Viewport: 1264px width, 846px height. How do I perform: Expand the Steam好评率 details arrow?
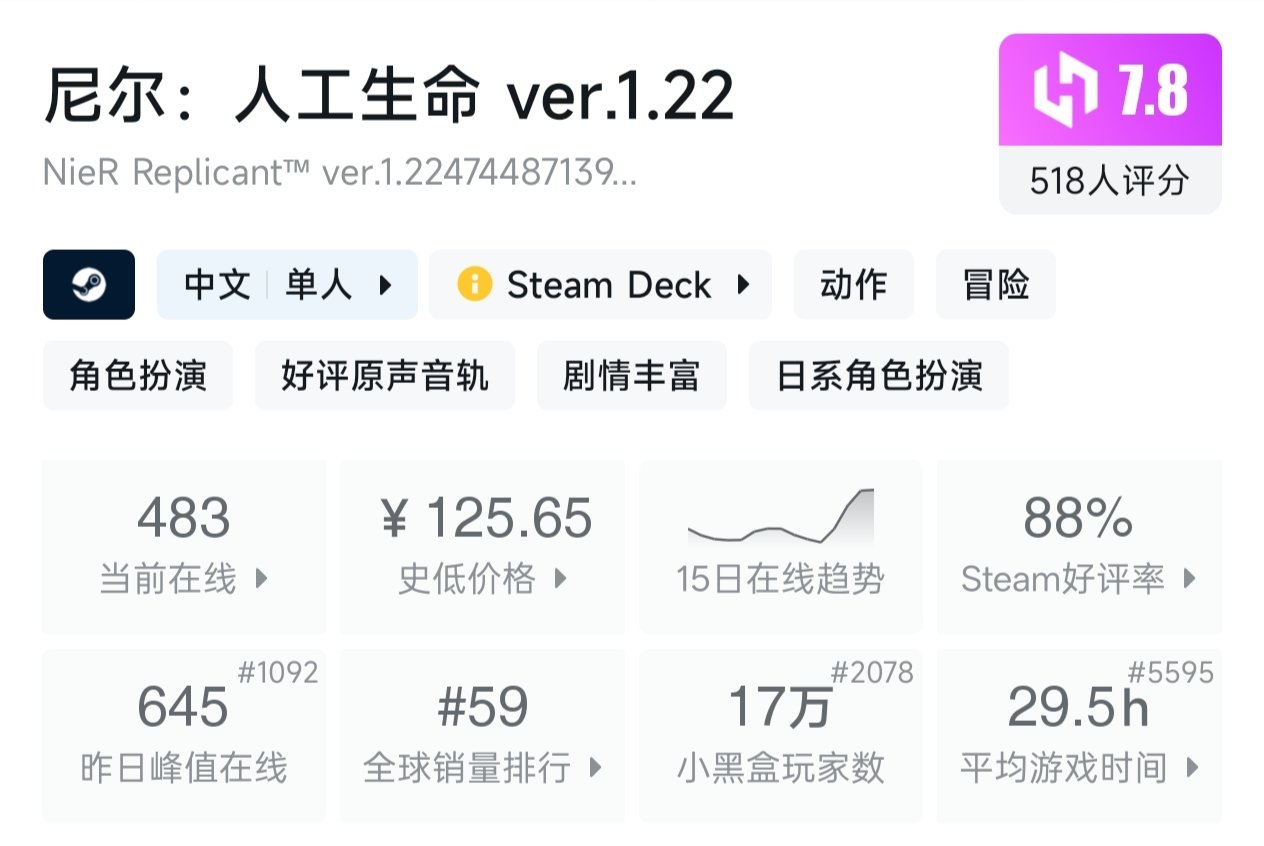(x=1189, y=578)
